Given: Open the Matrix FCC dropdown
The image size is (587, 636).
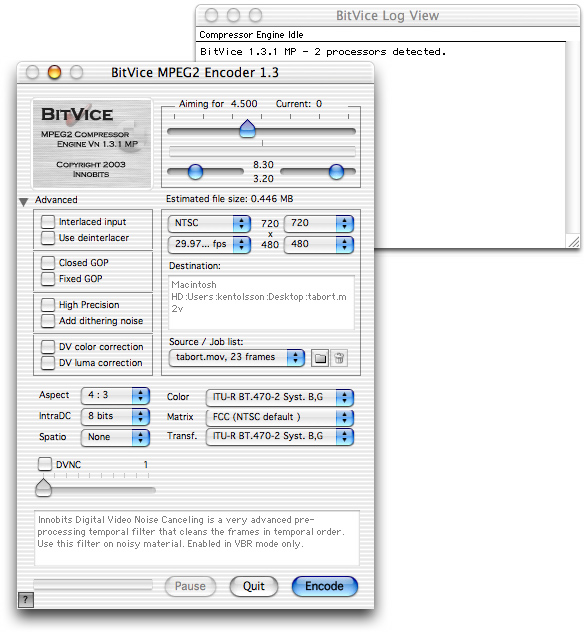Looking at the screenshot, I should tap(280, 417).
